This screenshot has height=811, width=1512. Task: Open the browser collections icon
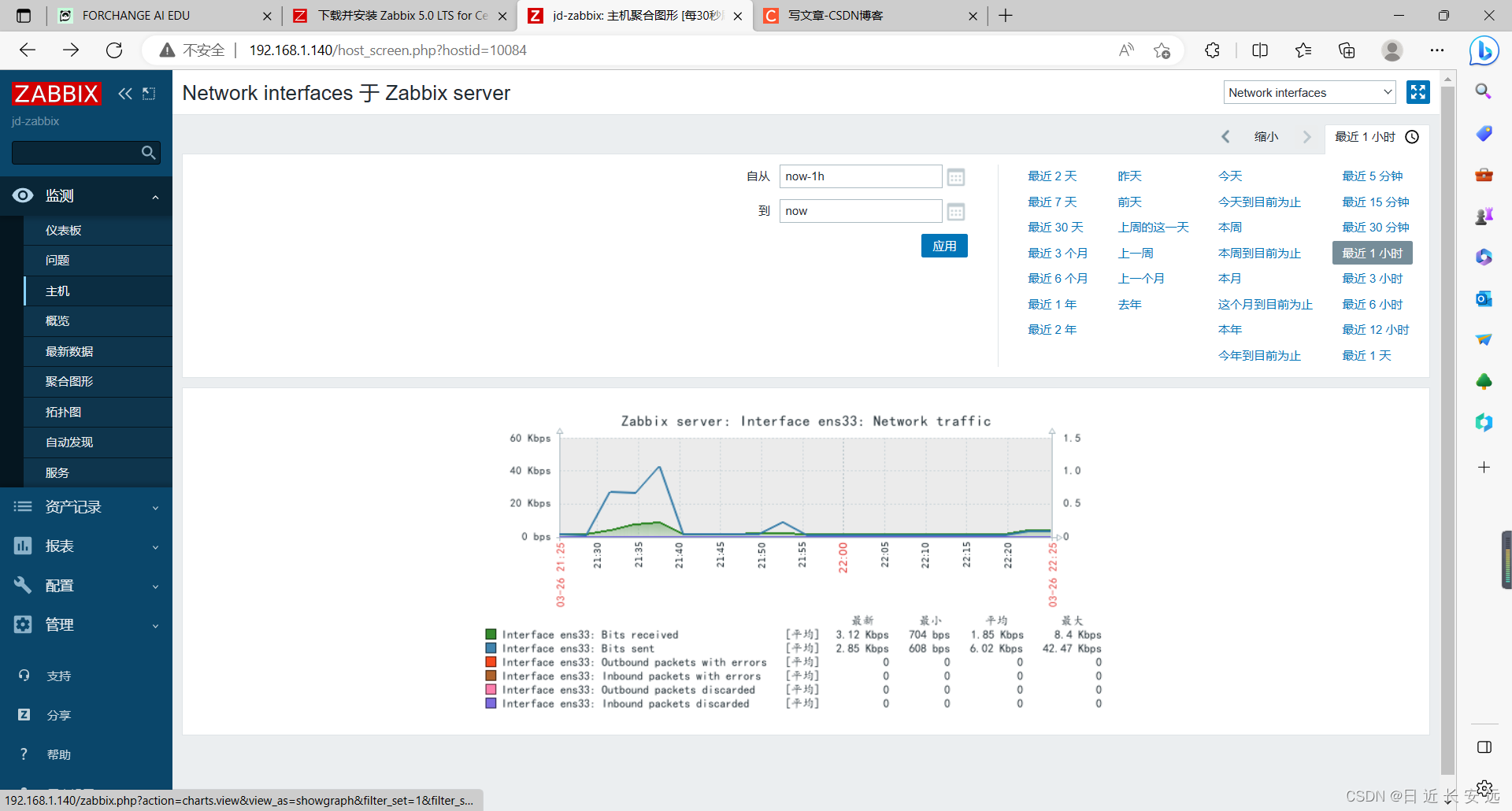[1347, 50]
